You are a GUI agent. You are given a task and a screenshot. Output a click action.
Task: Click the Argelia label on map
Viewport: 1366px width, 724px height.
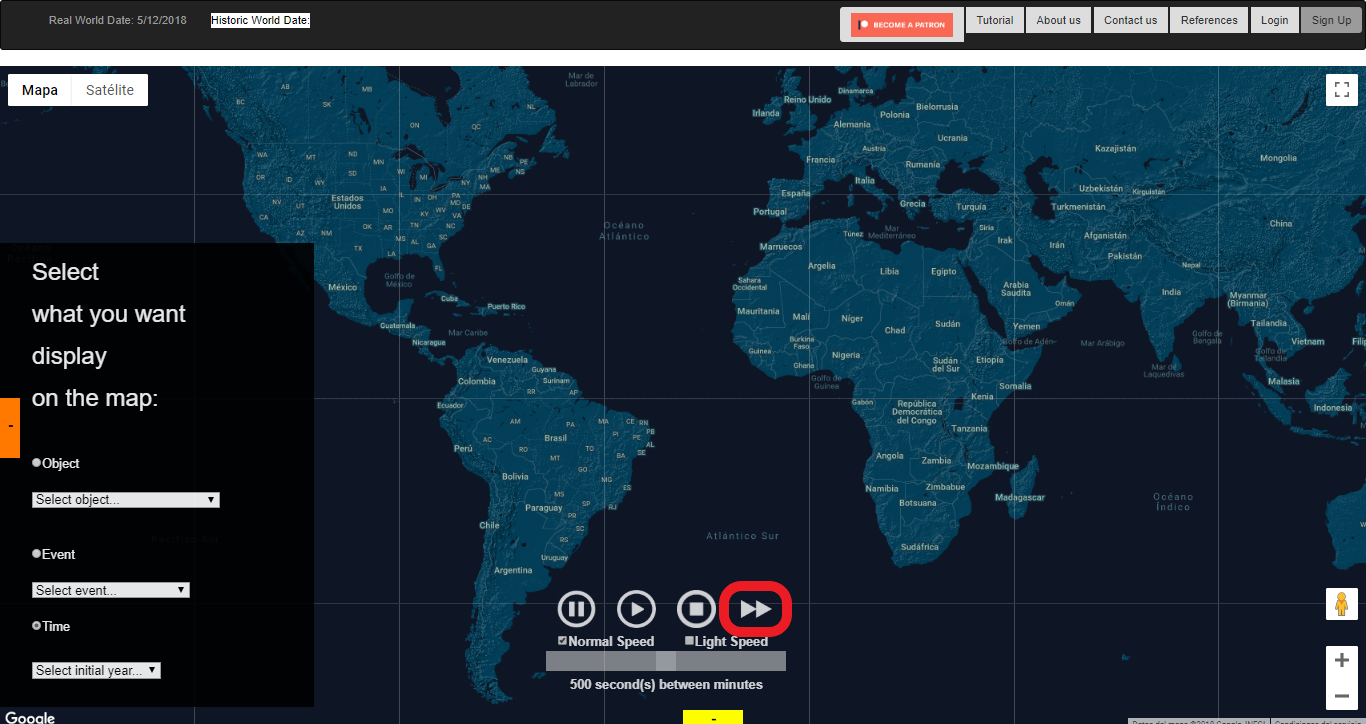[821, 265]
